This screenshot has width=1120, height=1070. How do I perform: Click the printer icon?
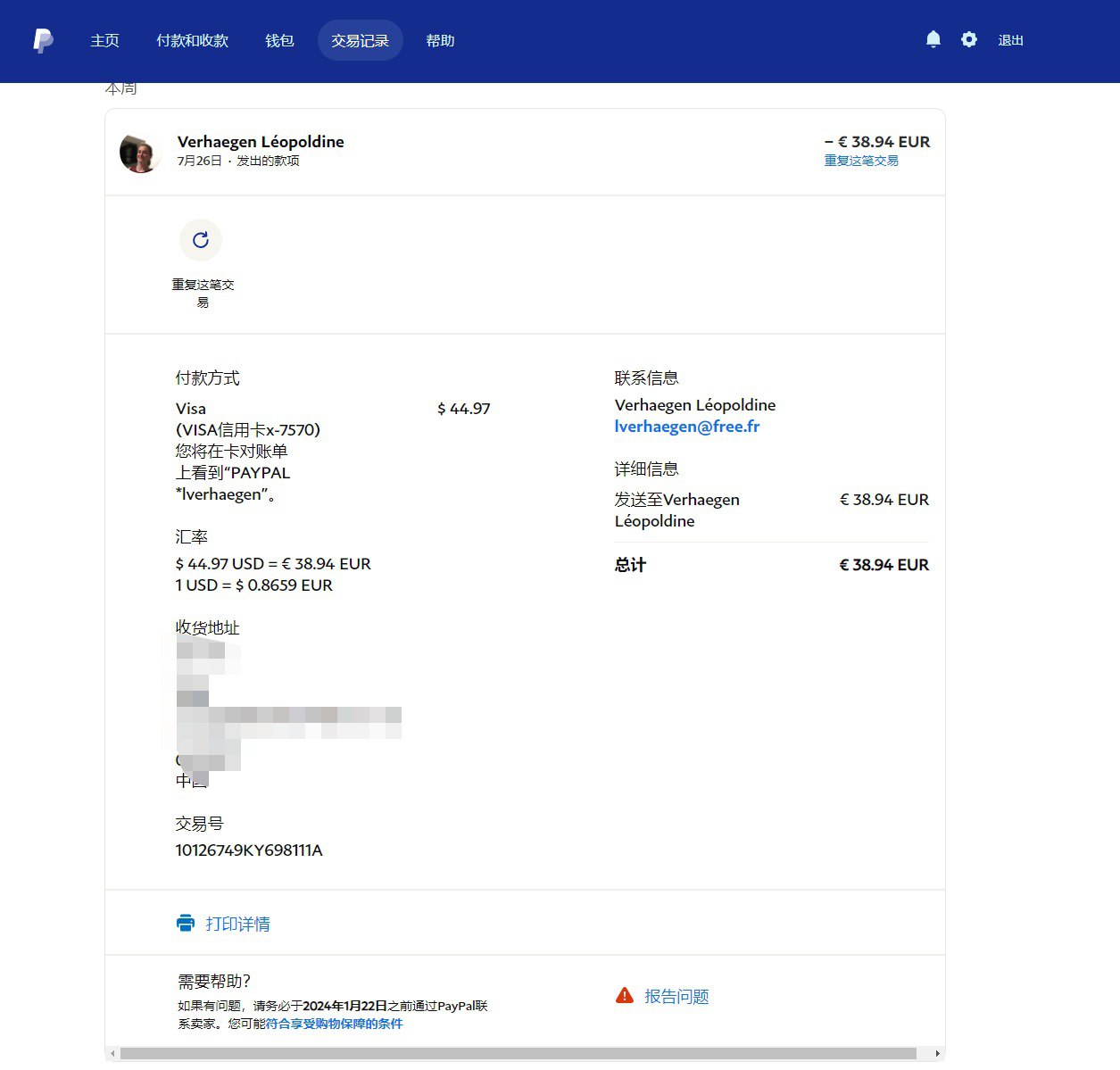pos(186,924)
